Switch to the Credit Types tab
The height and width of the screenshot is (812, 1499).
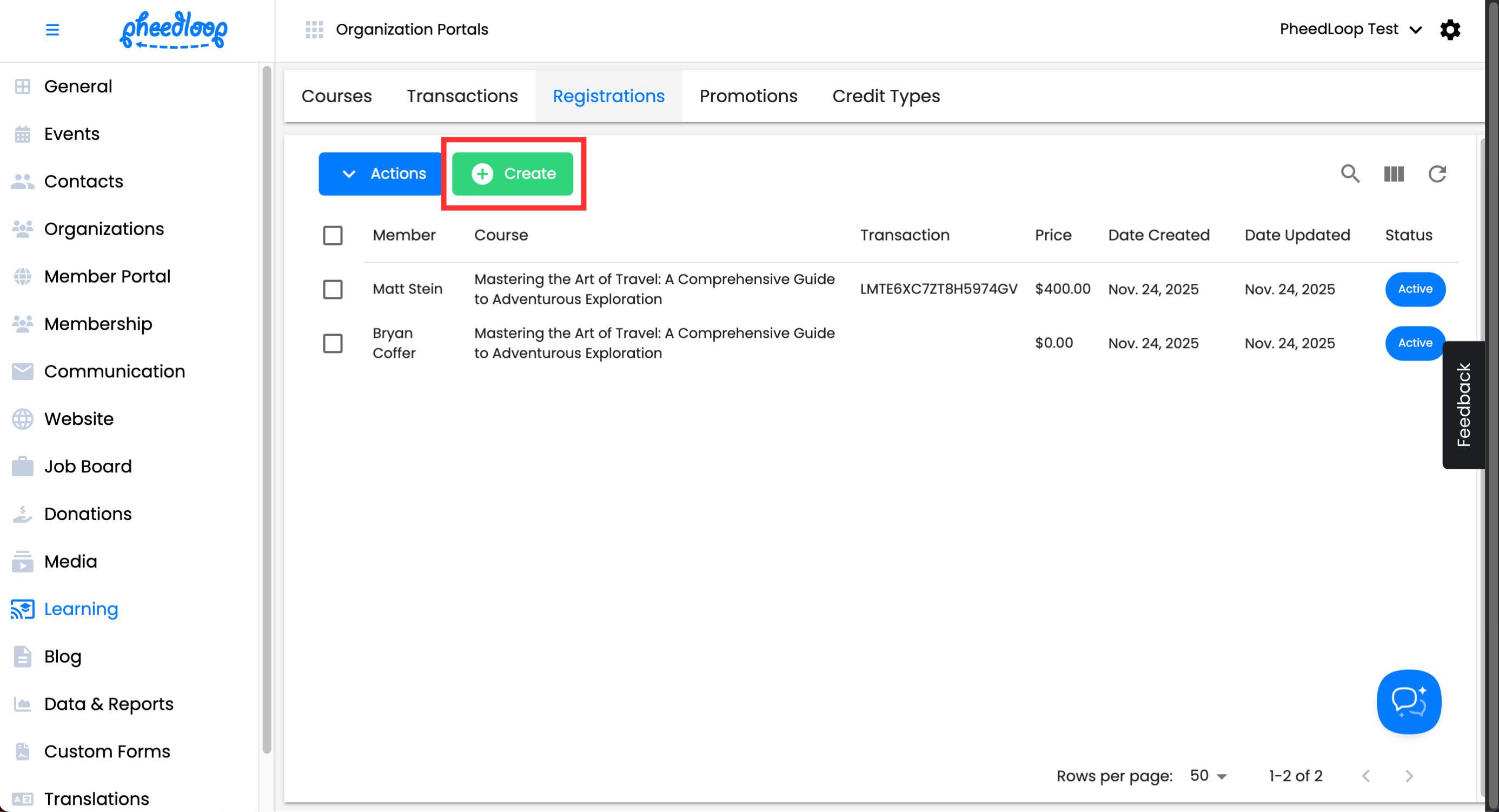[886, 96]
